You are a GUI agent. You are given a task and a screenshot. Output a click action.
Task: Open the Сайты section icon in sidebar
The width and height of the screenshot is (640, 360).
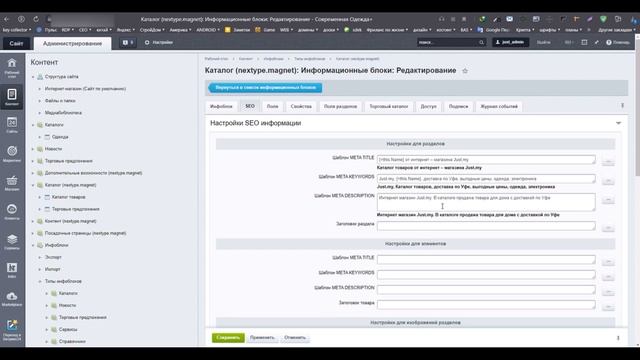tap(12, 125)
